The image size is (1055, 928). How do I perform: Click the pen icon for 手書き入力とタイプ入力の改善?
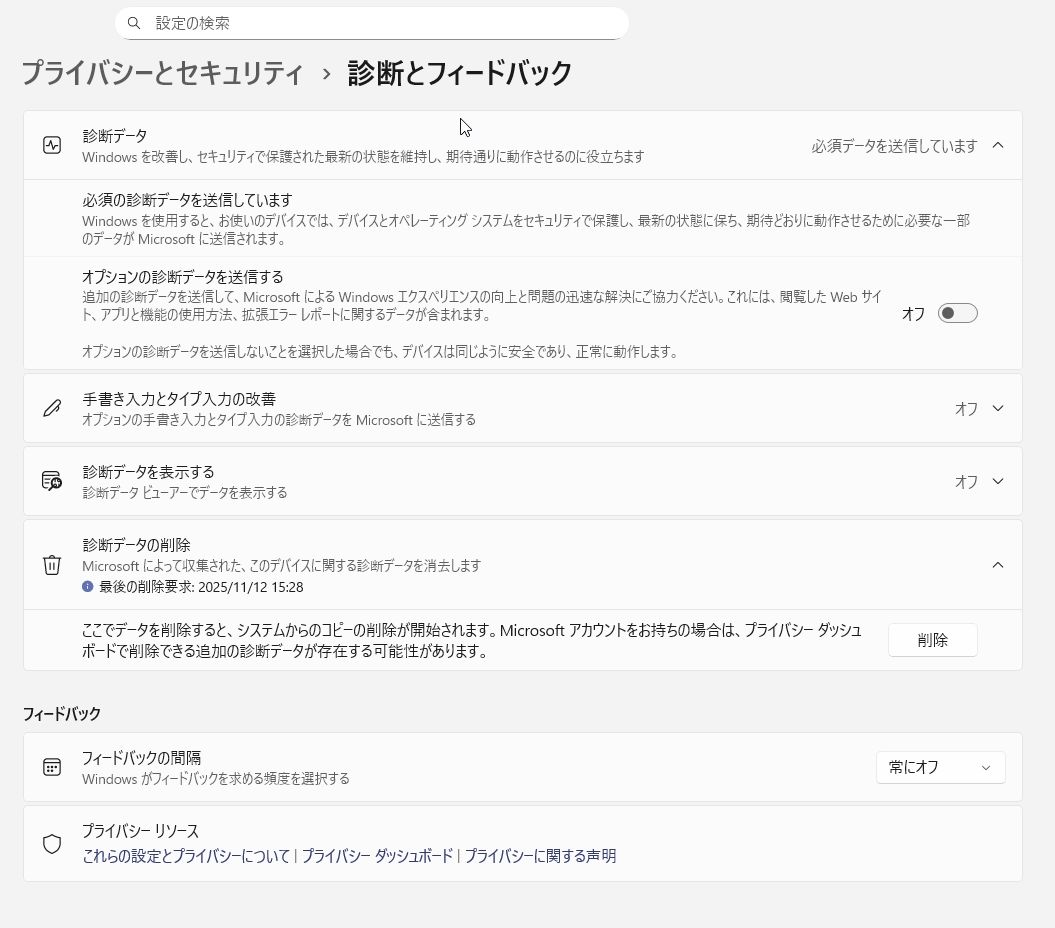click(x=52, y=408)
